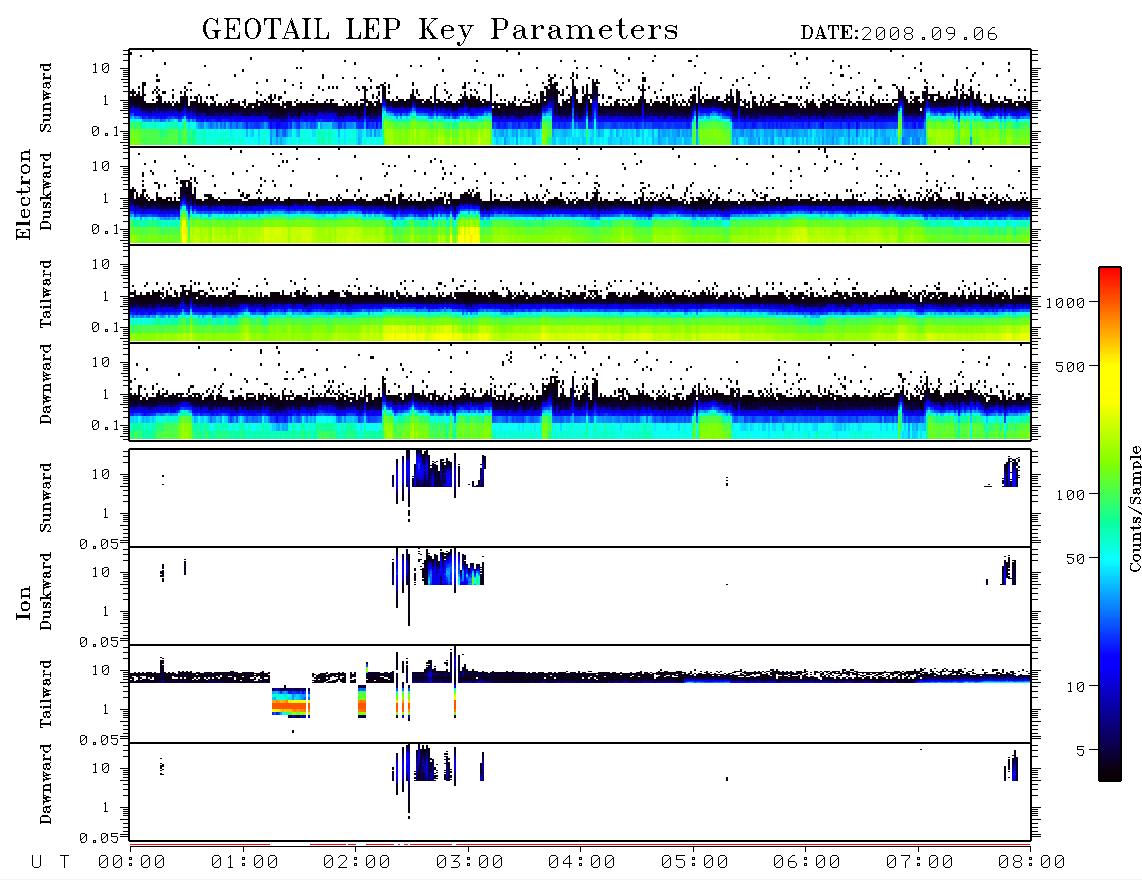Click the "GEOTAIL LEP Key Parameters" title

[440, 30]
